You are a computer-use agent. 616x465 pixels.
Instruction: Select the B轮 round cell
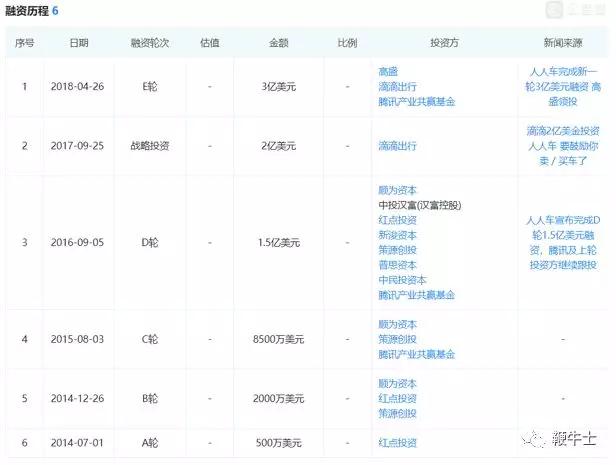coord(150,399)
